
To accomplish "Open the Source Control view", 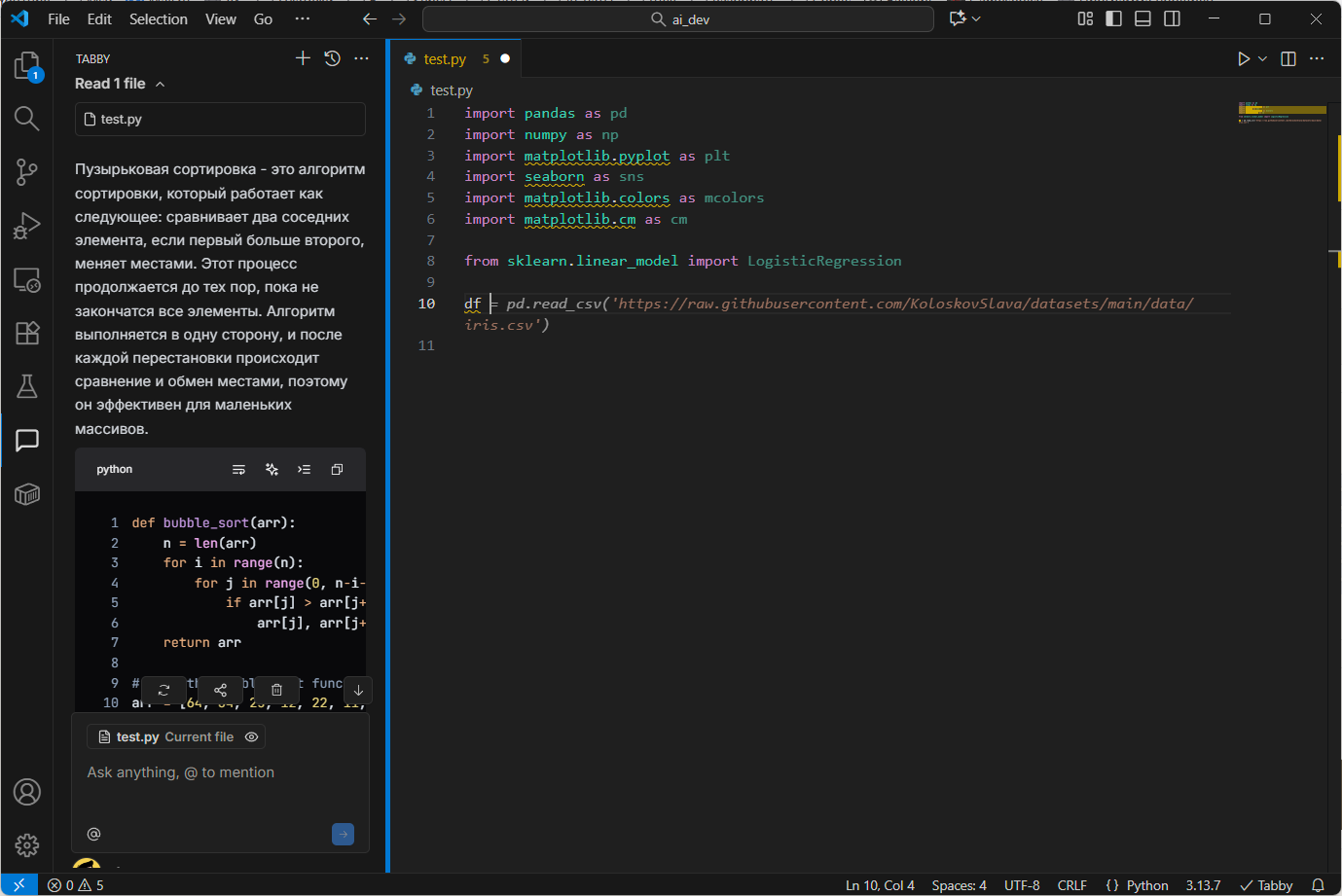I will point(26,172).
